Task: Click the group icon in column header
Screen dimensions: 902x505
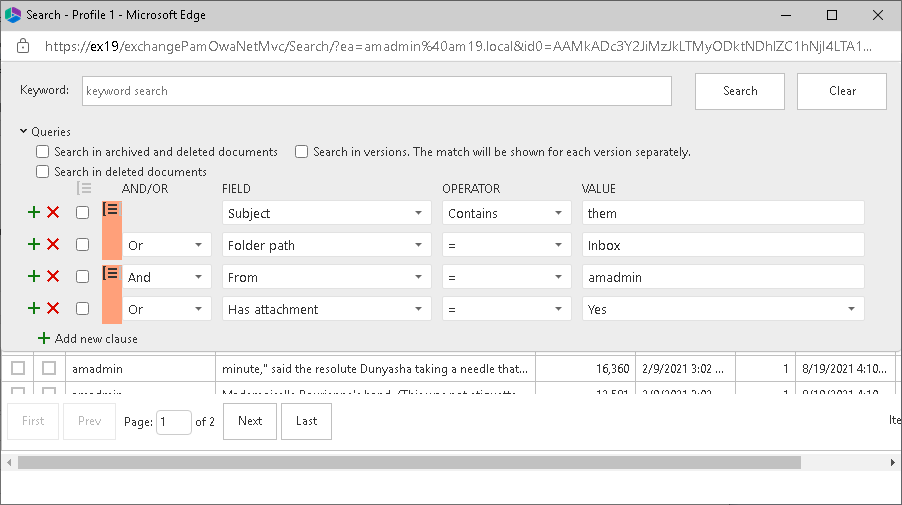Action: (x=84, y=188)
